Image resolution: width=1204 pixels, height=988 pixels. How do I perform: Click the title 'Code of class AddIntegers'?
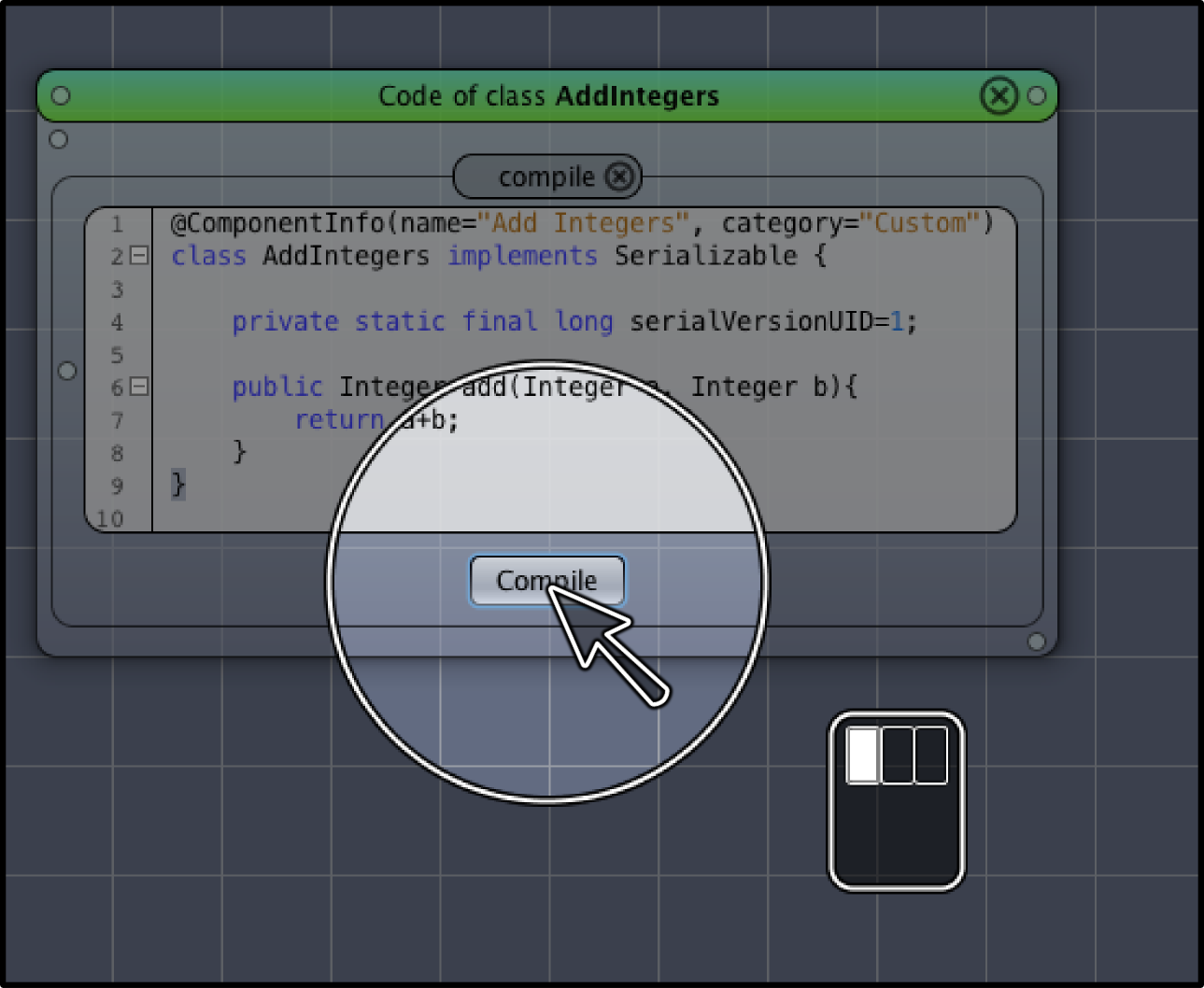pyautogui.click(x=548, y=95)
